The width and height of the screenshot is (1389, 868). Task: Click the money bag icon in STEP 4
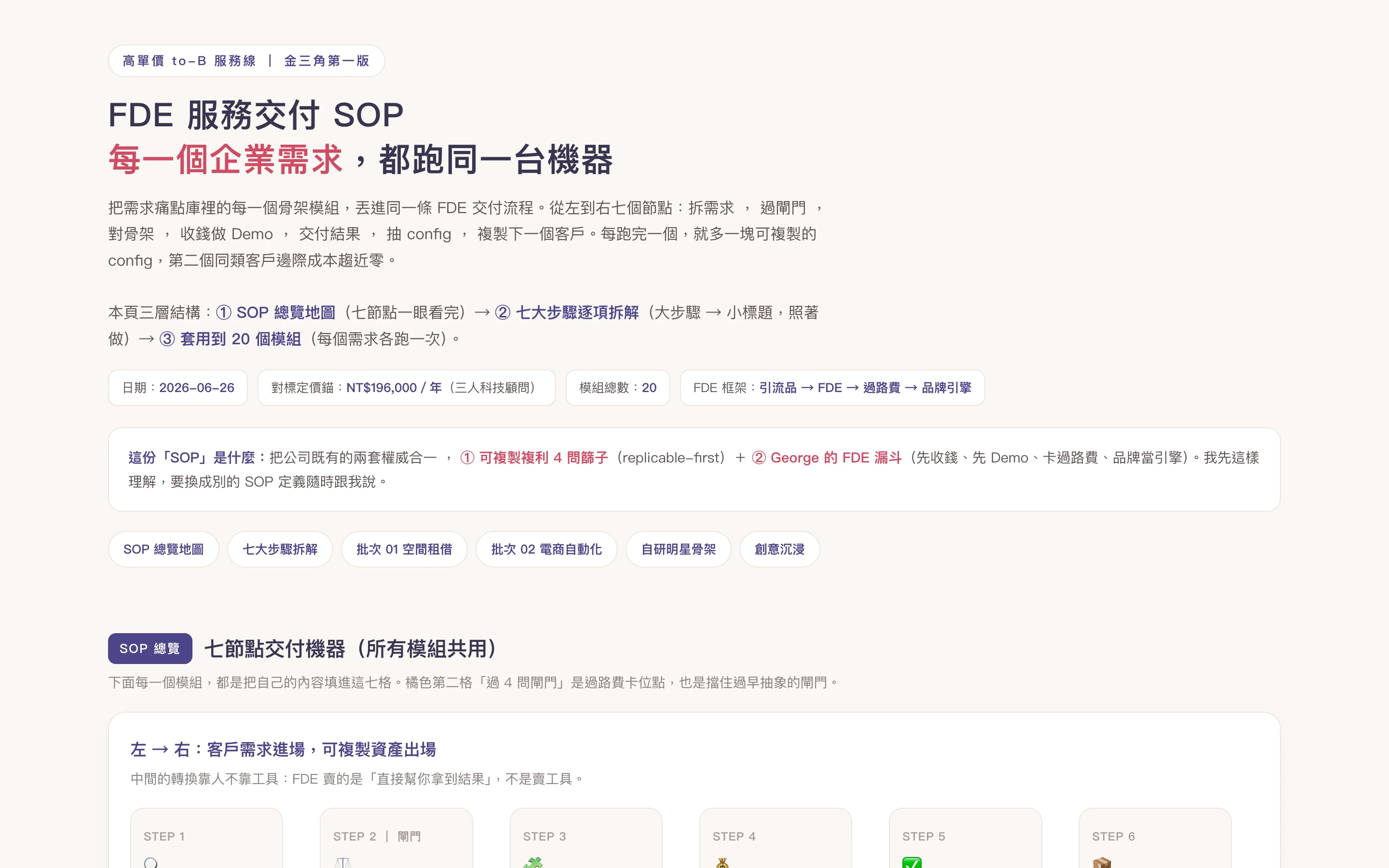coord(722,863)
